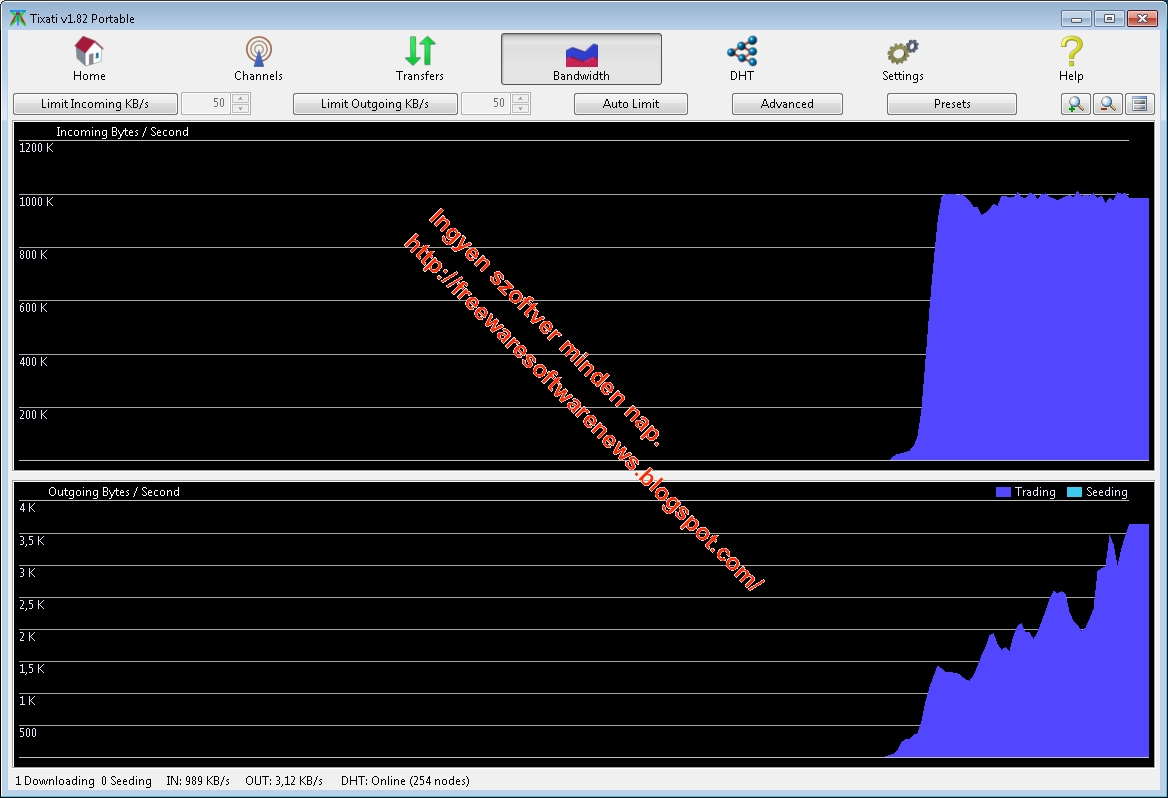The width and height of the screenshot is (1168, 798).
Task: Click the Seeding legend color swatch
Action: 1074,492
